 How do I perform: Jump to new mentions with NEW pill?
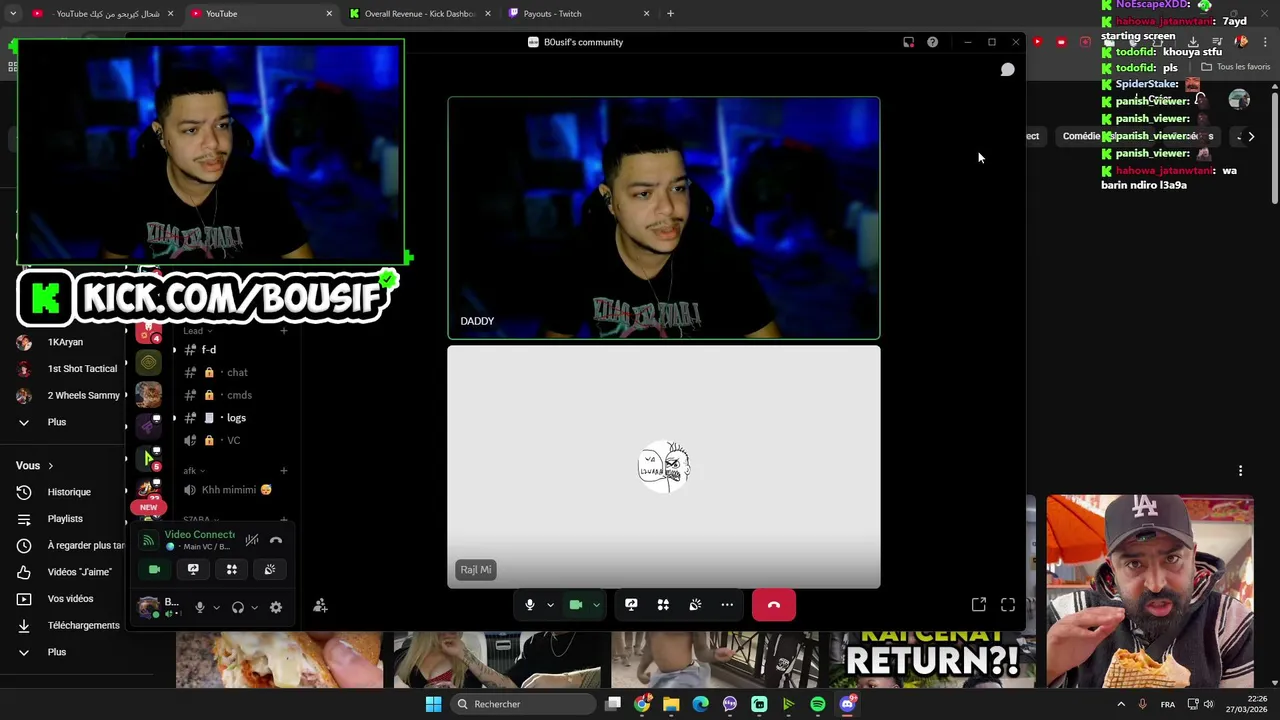[x=148, y=507]
